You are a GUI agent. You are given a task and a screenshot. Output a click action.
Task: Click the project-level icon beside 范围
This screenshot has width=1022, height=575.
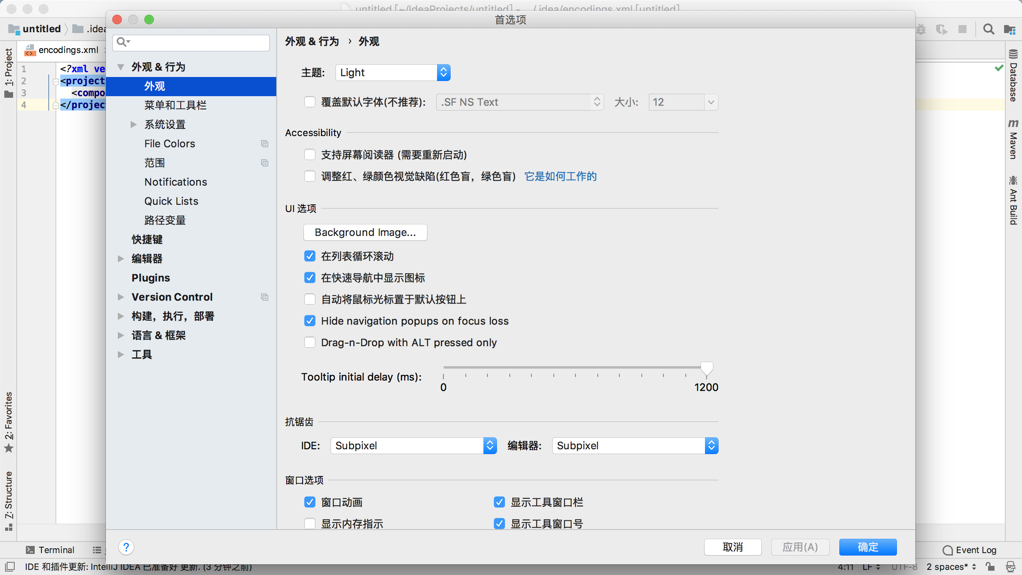(265, 163)
